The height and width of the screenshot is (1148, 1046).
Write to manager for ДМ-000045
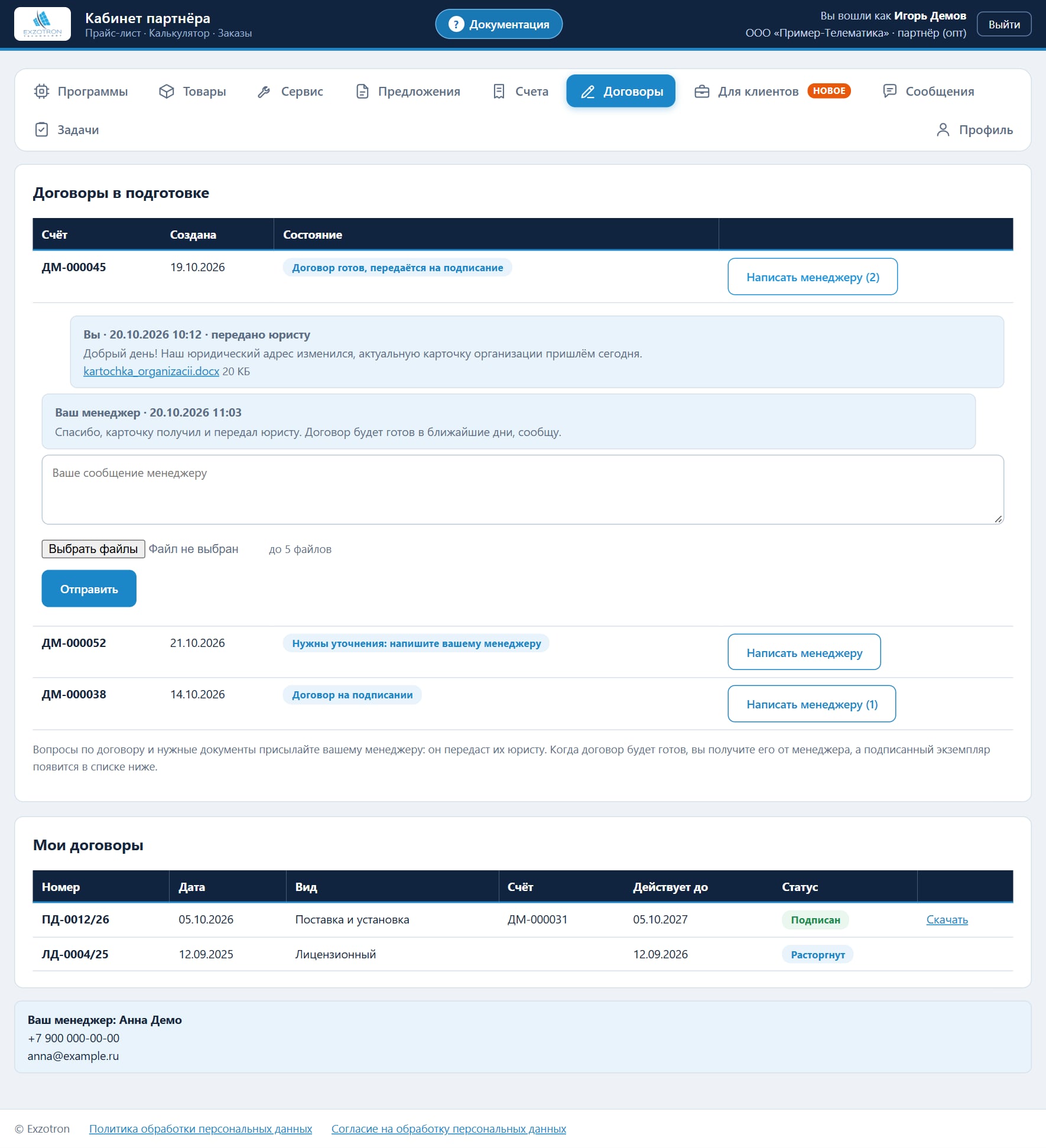coord(813,277)
